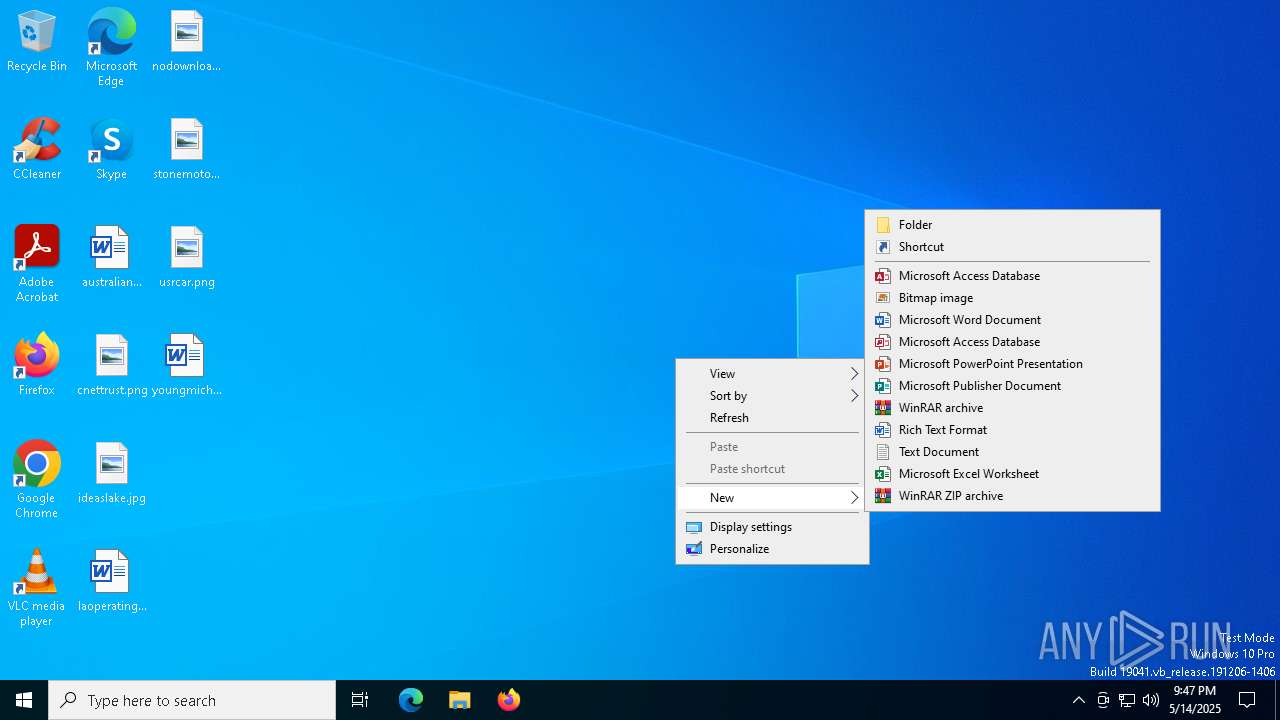The image size is (1280, 720).
Task: Select the laoperating... Word document icon
Action: (111, 582)
